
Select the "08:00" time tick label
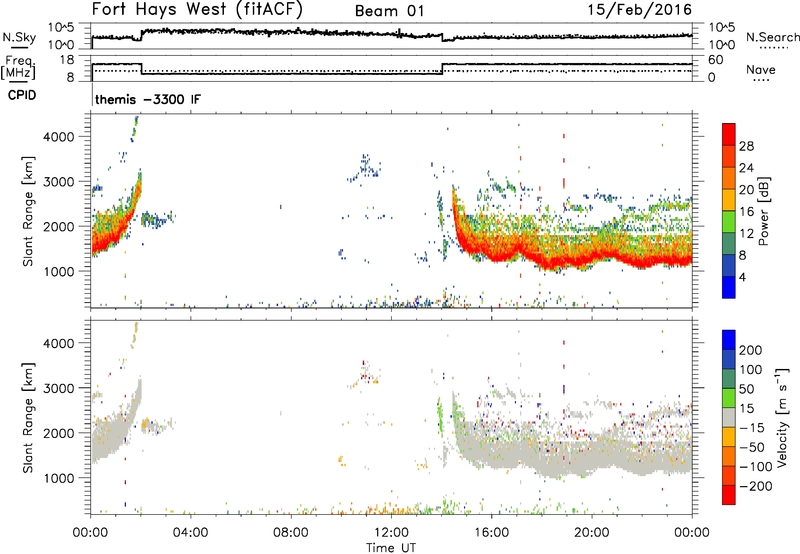point(291,533)
